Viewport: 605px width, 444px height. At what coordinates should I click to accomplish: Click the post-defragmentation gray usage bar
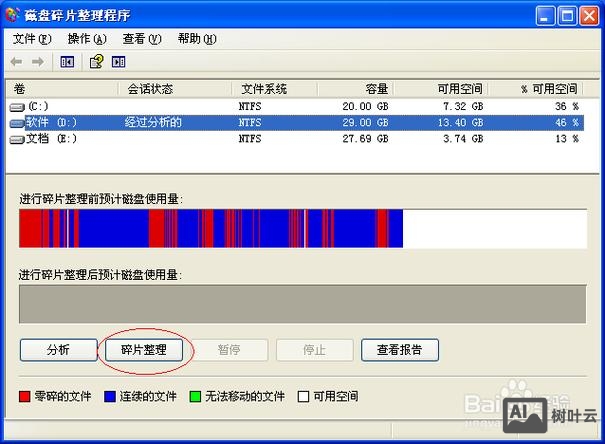[302, 304]
